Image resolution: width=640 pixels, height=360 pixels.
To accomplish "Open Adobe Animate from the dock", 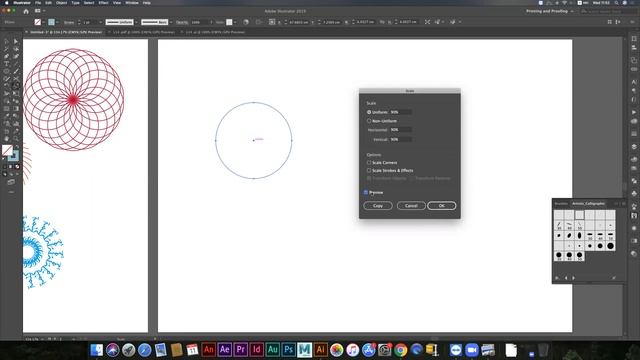I will 208,350.
